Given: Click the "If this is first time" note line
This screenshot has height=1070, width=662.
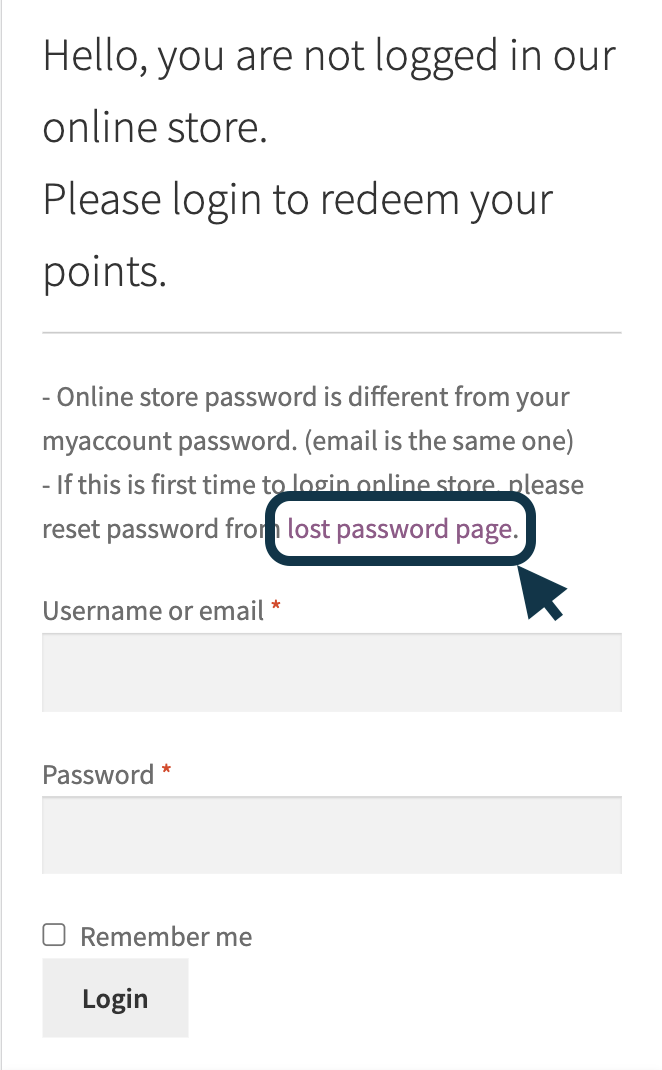Looking at the screenshot, I should click(313, 485).
